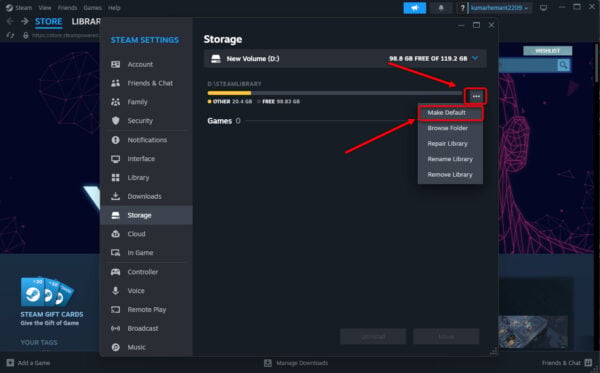Select Rename Library menu entry

pos(450,159)
